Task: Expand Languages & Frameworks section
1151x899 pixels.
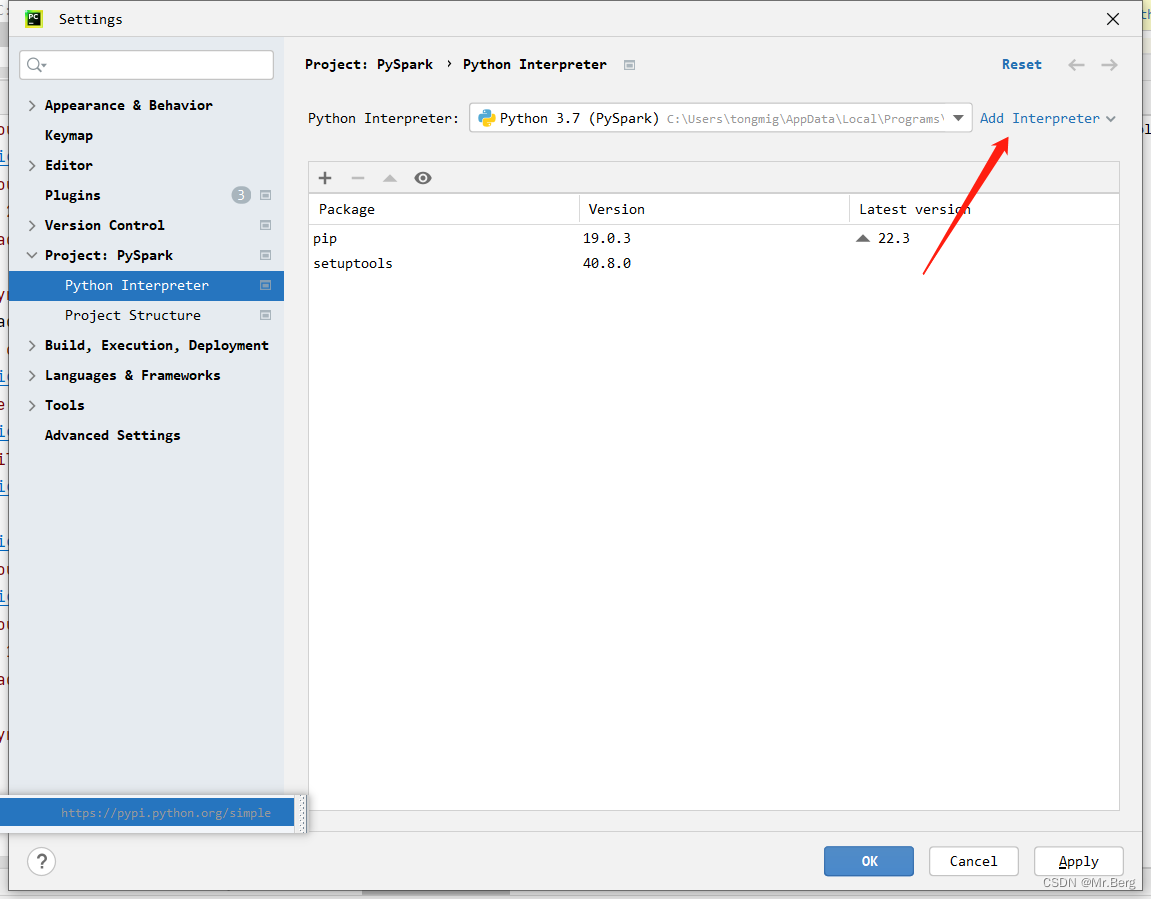Action: (x=32, y=376)
